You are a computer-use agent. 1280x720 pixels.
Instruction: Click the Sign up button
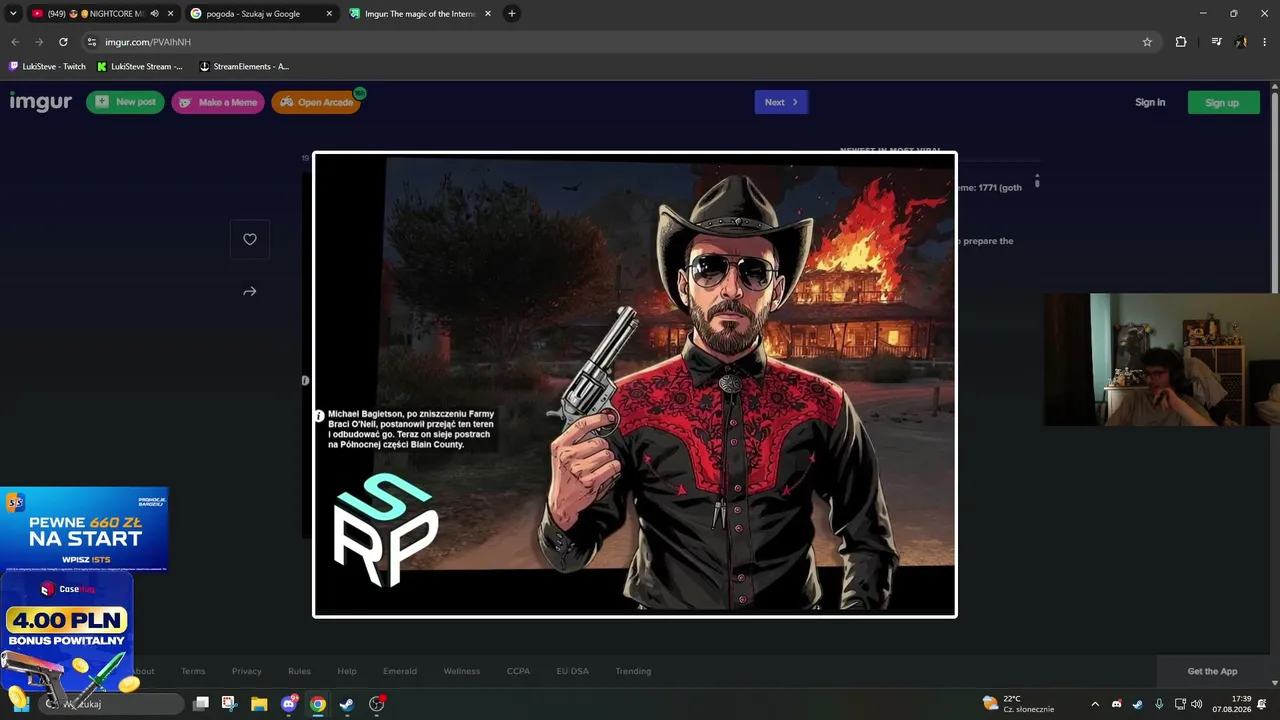pos(1222,102)
